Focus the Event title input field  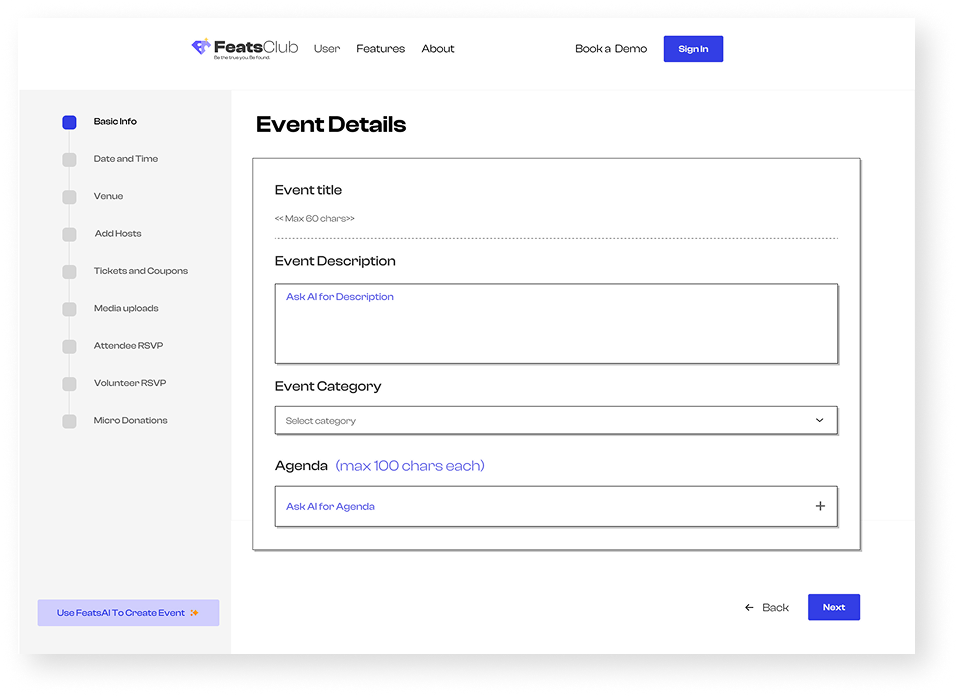(x=555, y=218)
